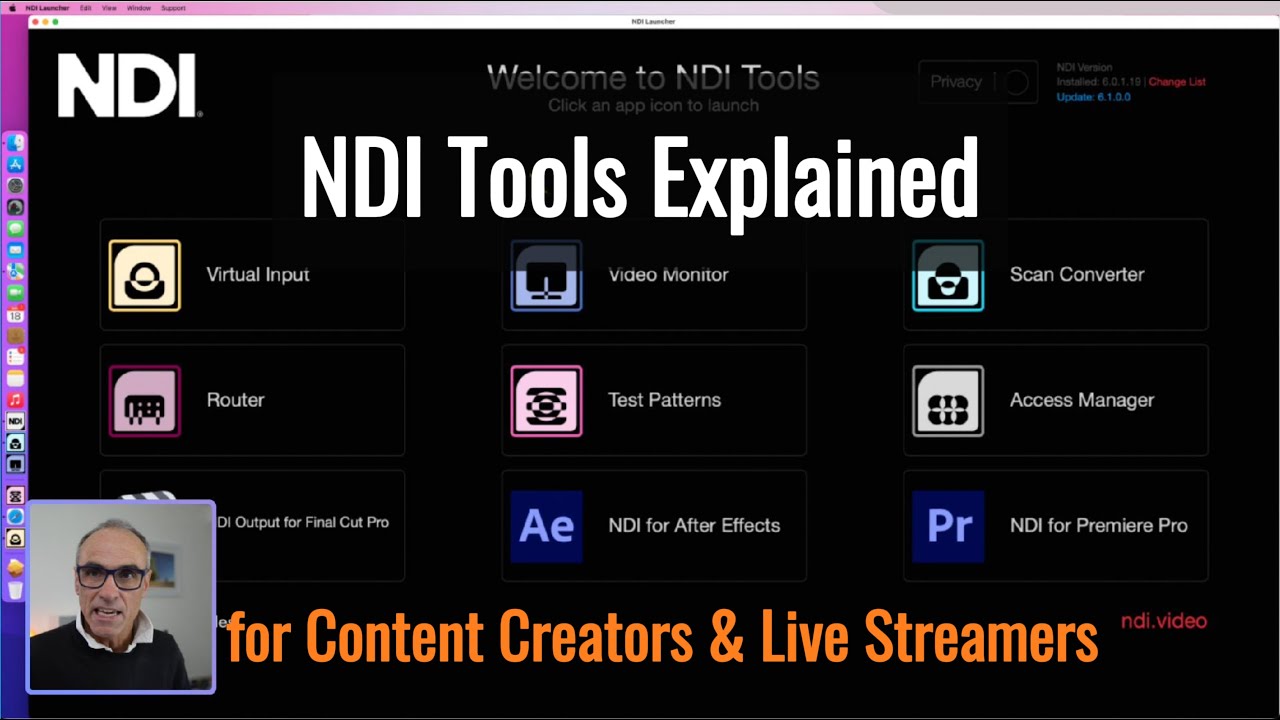Launch the Virtual Input app icon
1280x720 pixels.
[145, 275]
